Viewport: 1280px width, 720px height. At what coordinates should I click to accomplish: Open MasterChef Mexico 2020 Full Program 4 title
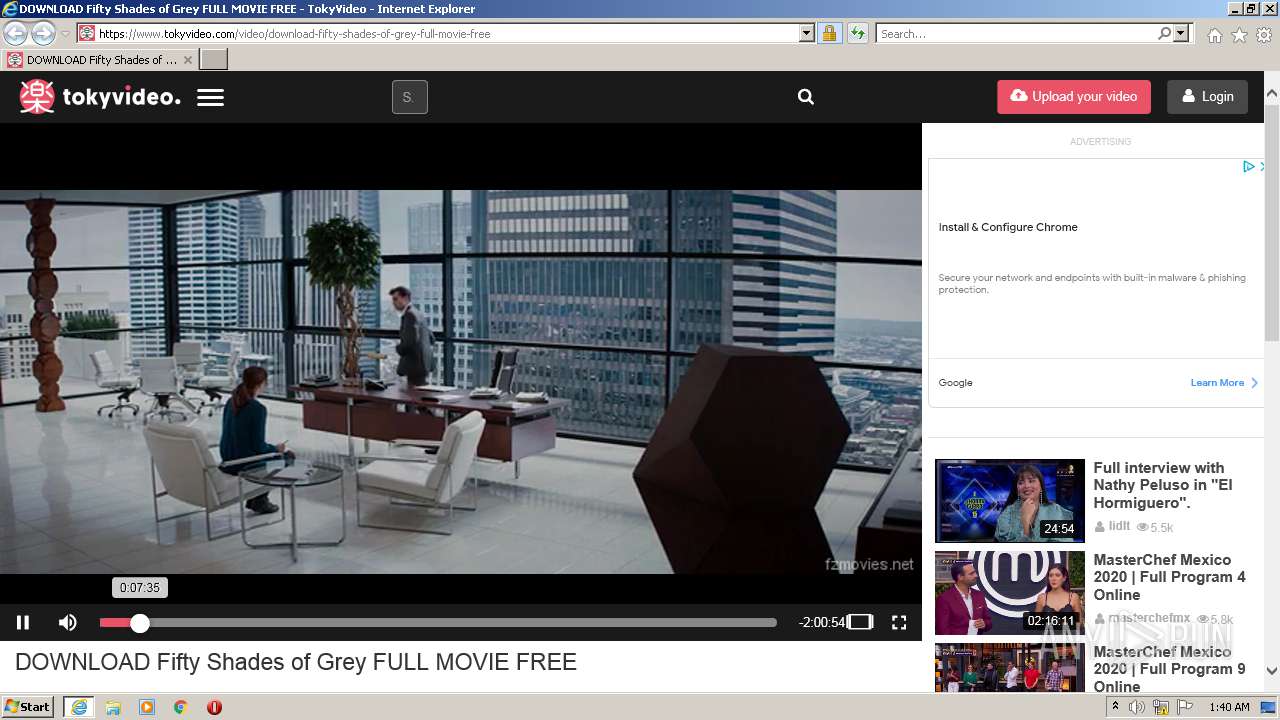click(x=1169, y=577)
